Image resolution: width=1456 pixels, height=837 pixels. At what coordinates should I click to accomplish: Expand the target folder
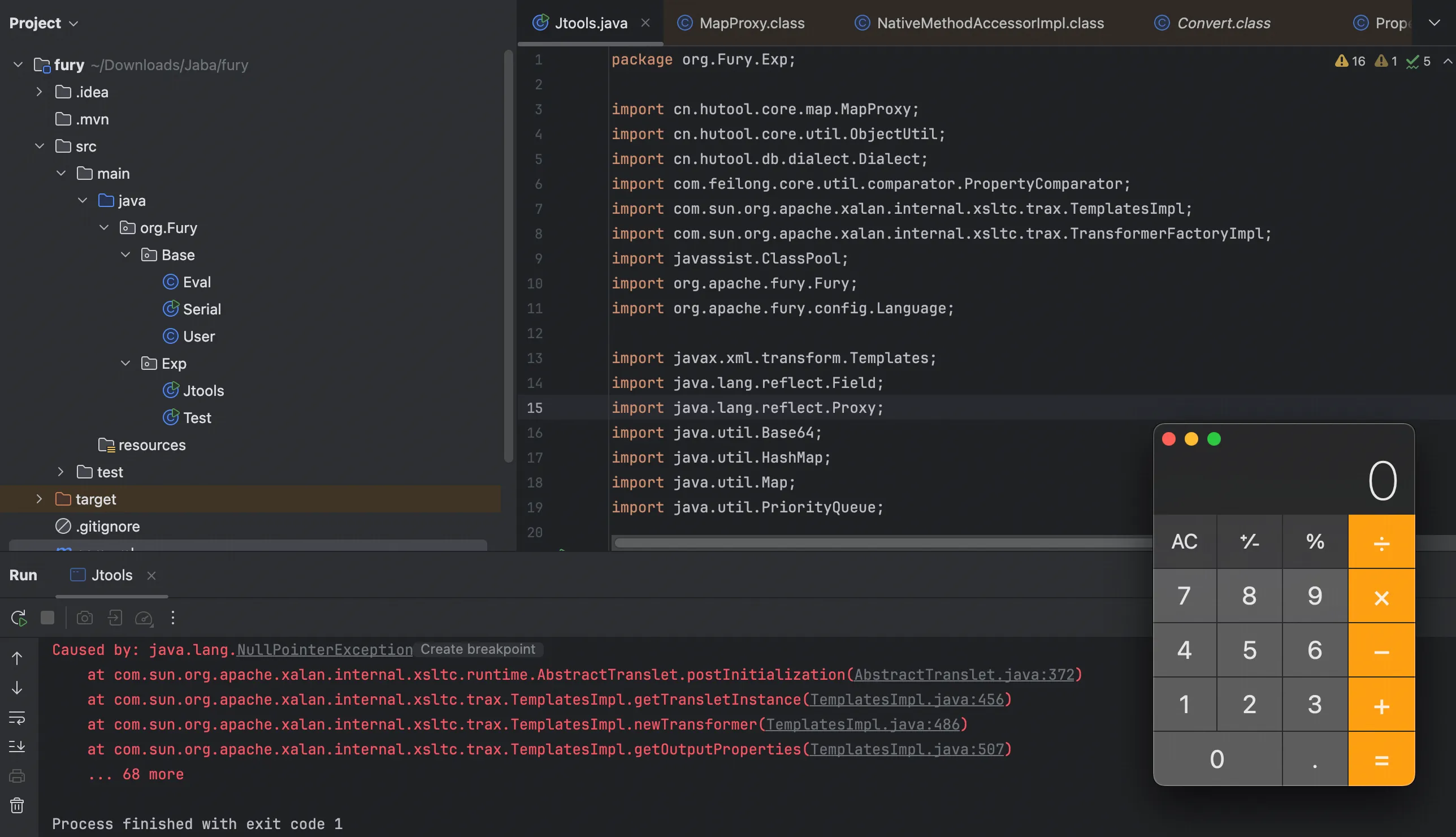(39, 499)
